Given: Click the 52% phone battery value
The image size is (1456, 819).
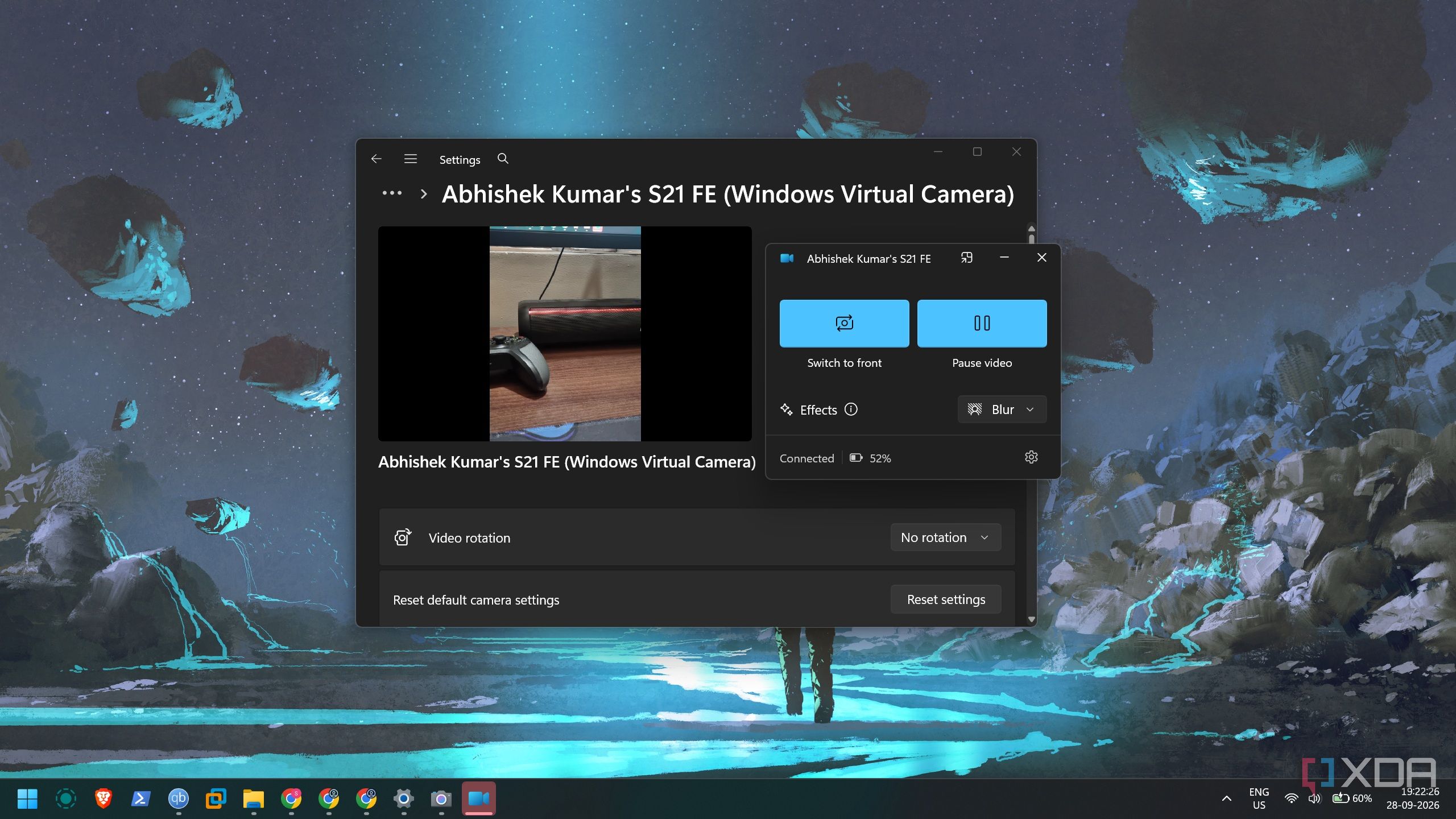Looking at the screenshot, I should [880, 458].
